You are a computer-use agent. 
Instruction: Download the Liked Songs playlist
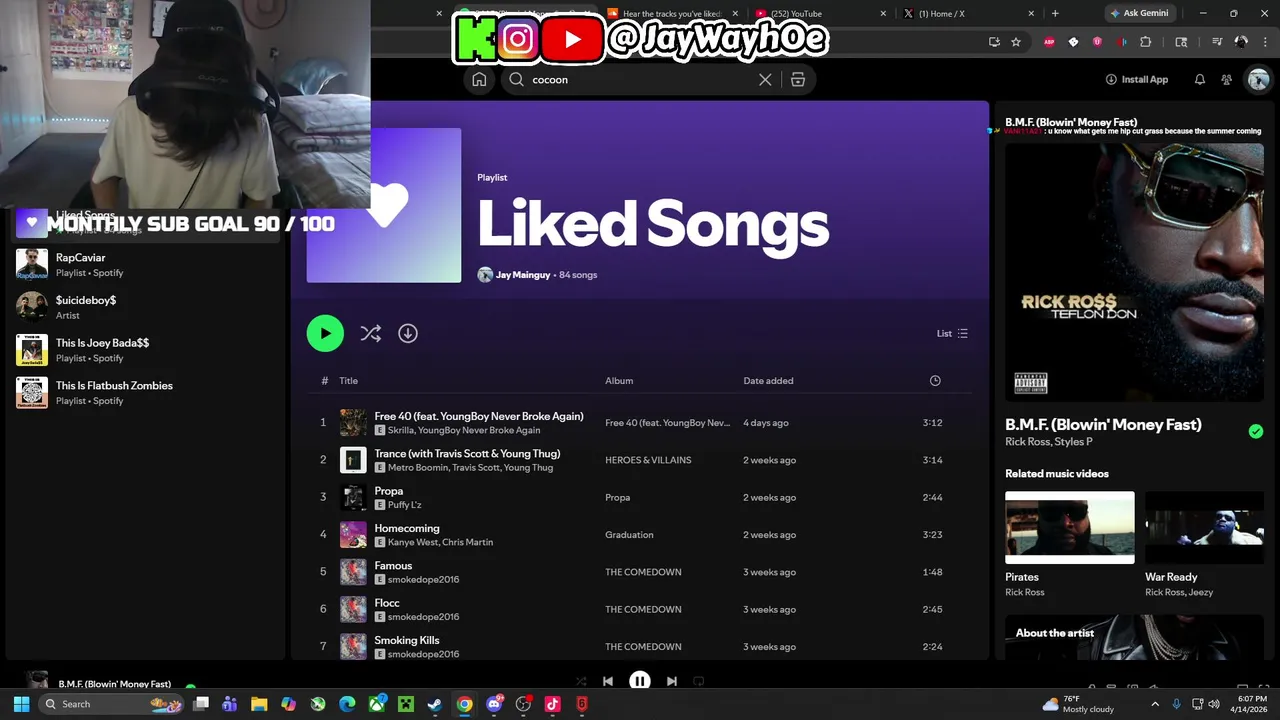tap(408, 333)
